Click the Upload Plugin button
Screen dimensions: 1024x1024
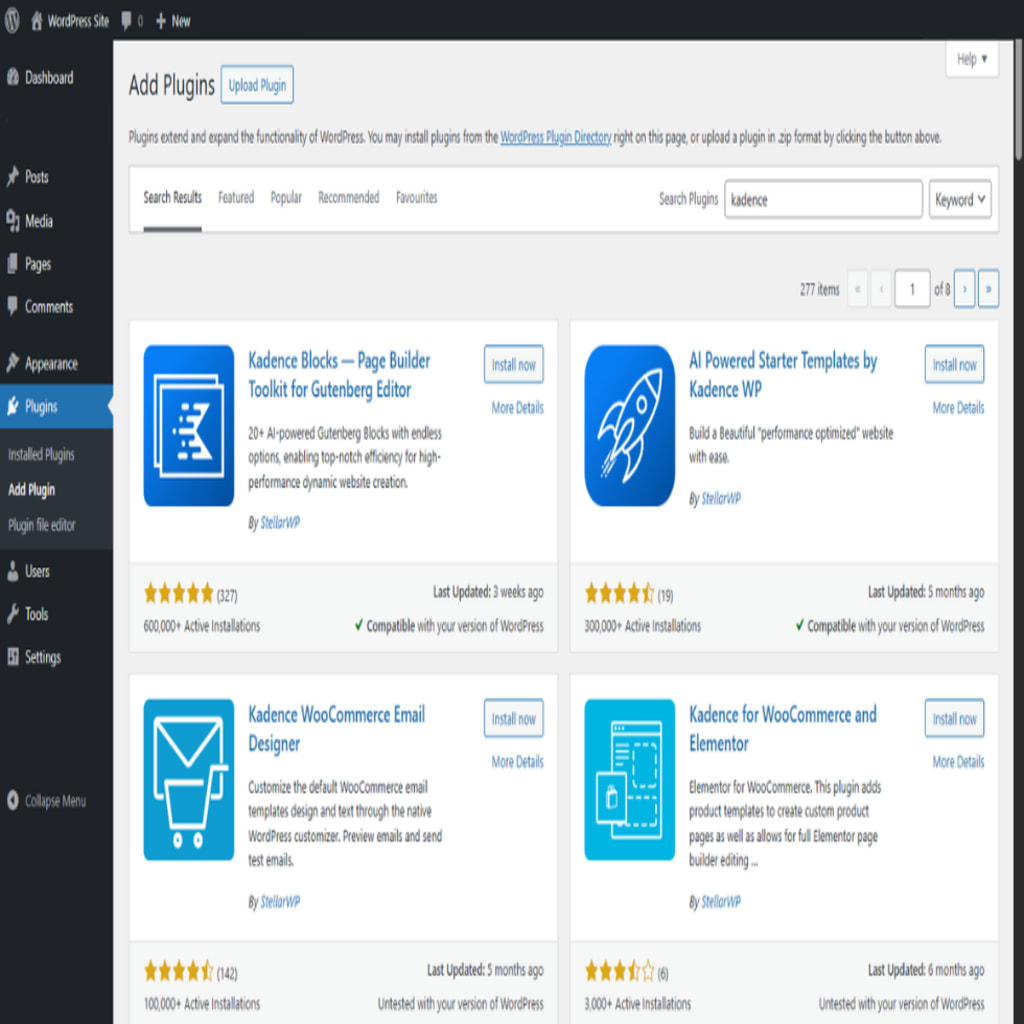(x=257, y=85)
